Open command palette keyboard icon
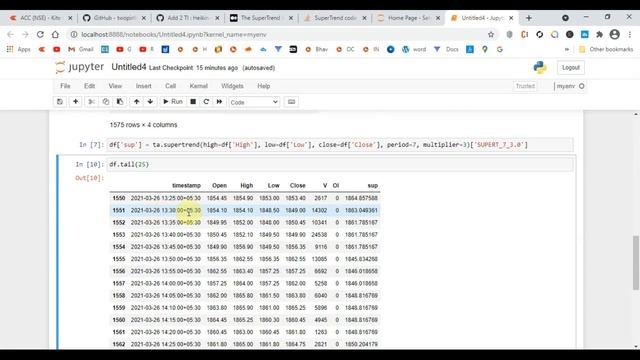 point(291,102)
